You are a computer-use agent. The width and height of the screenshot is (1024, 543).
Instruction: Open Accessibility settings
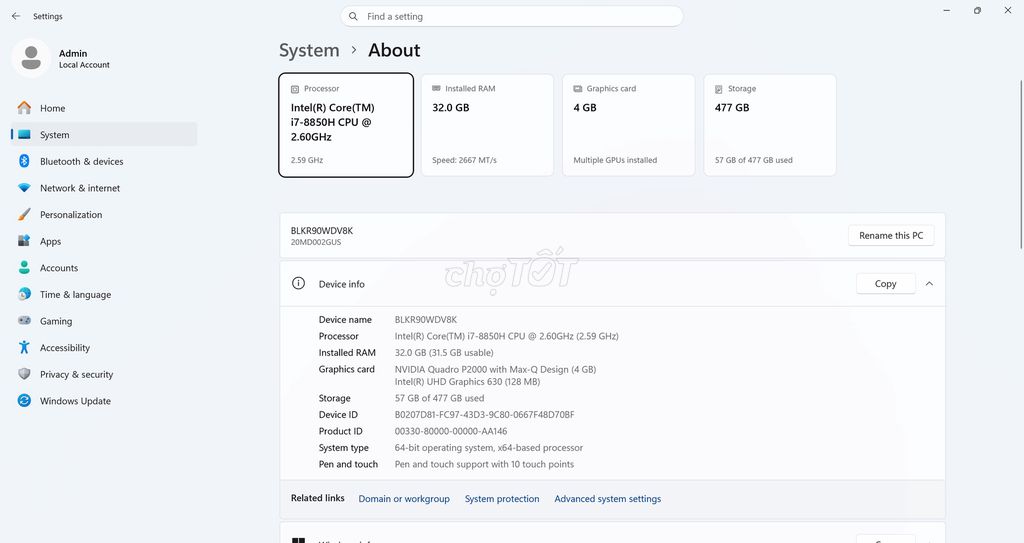click(104, 348)
